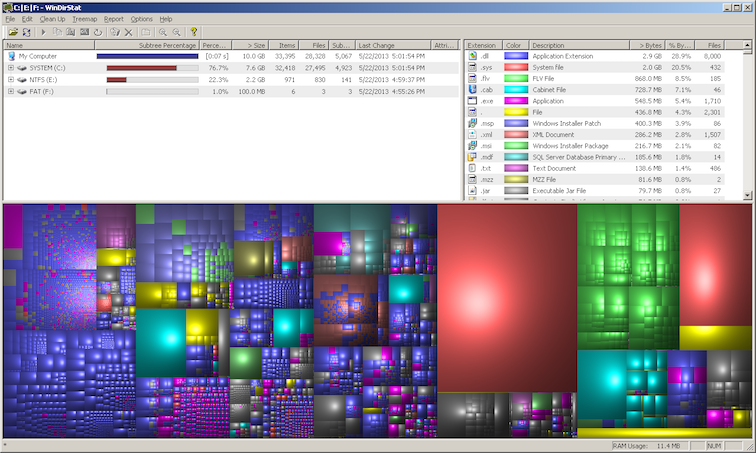756x453 pixels.
Task: Open the Report menu
Action: [x=114, y=19]
